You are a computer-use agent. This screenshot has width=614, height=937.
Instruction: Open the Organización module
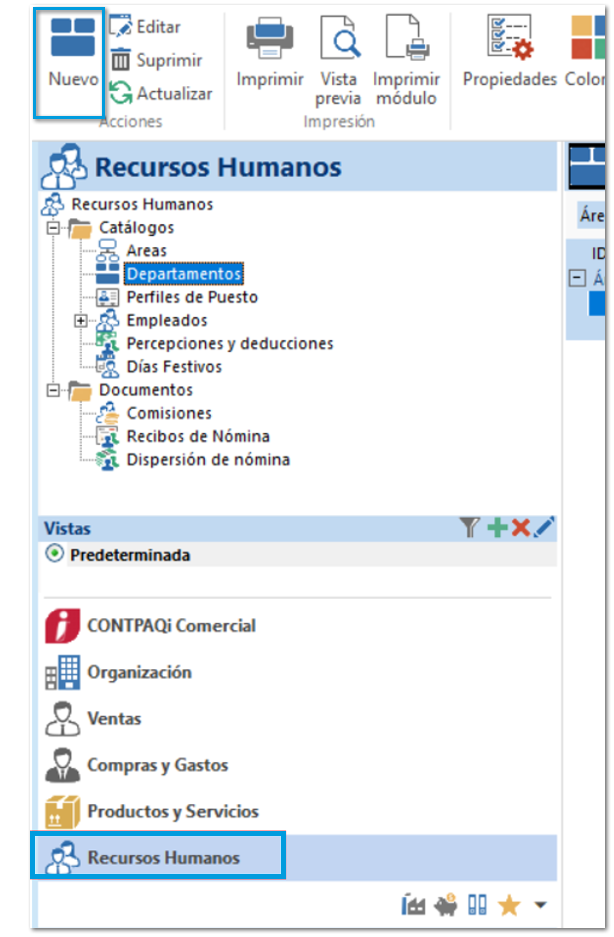pos(118,673)
